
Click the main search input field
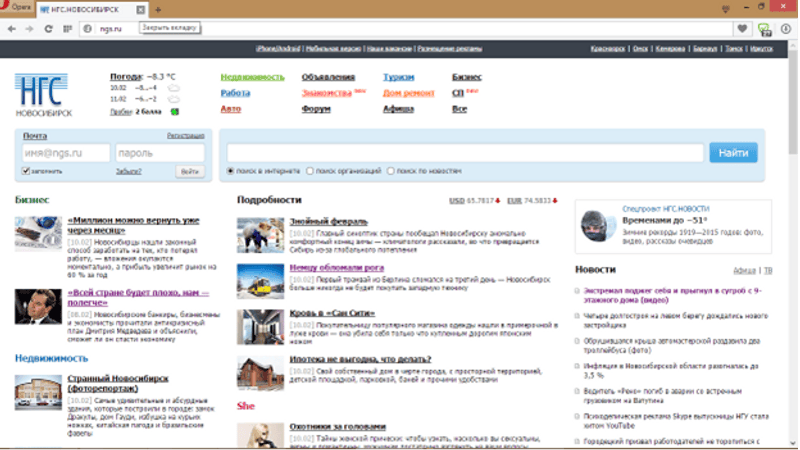(465, 153)
